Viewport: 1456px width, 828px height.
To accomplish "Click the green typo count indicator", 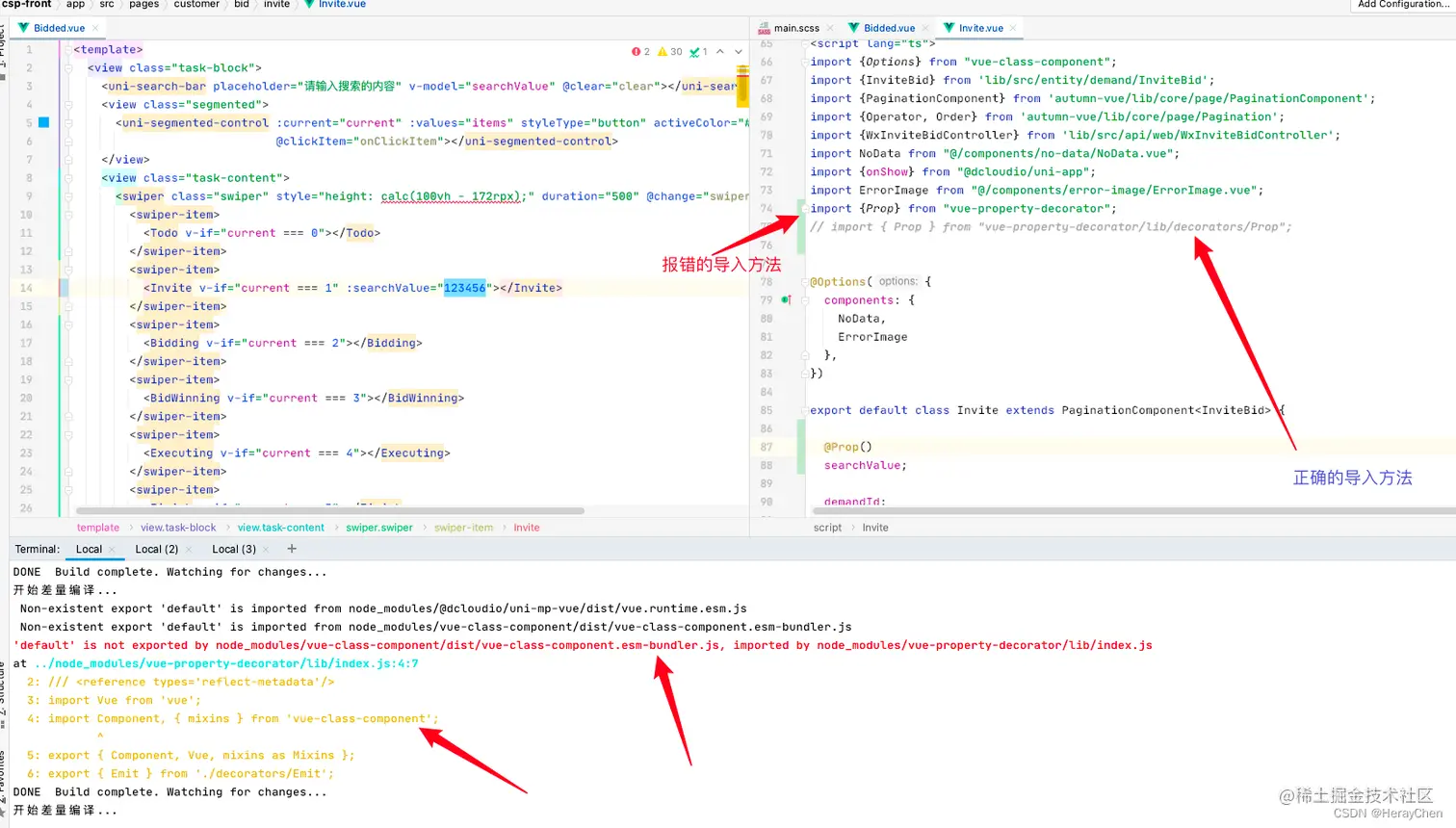I will 699,52.
